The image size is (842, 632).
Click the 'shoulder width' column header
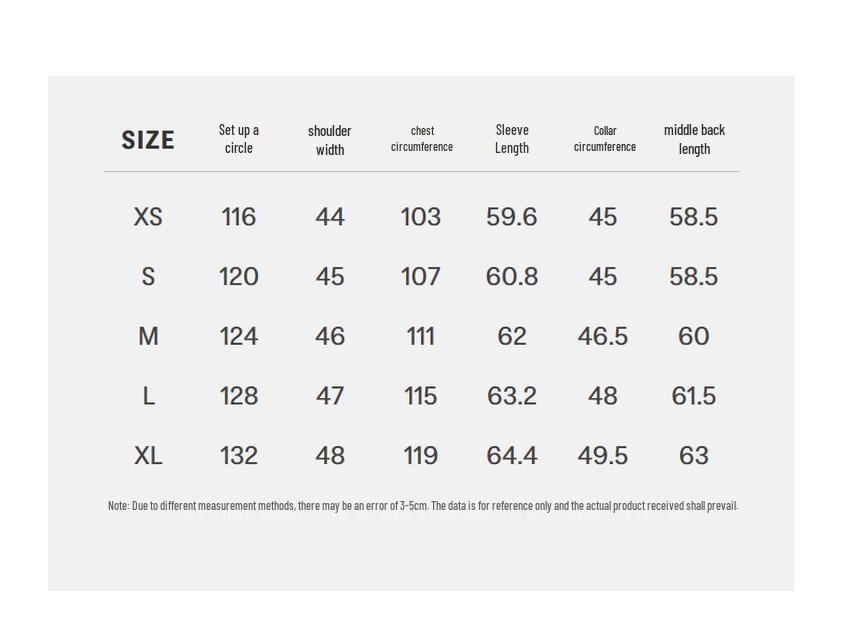tap(329, 140)
